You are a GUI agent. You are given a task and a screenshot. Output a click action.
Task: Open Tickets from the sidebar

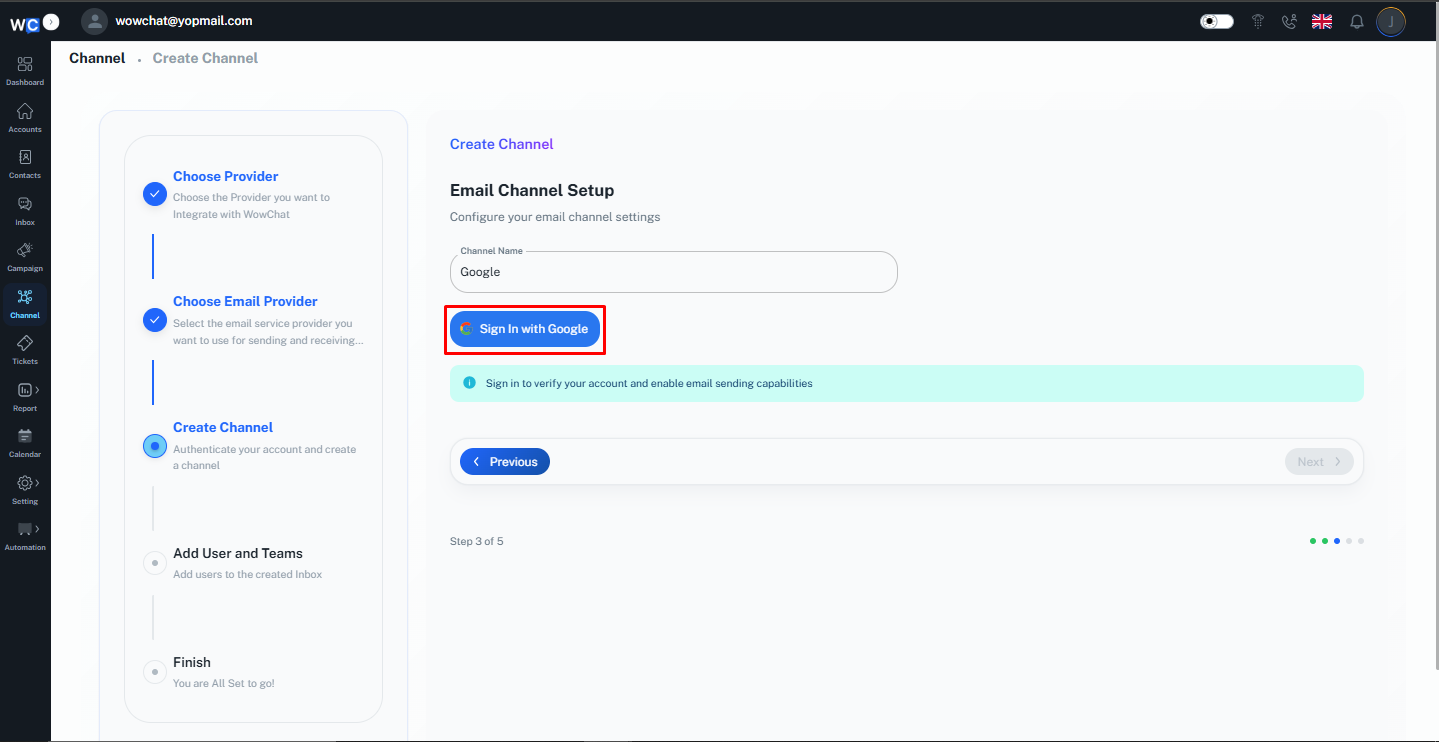[25, 349]
